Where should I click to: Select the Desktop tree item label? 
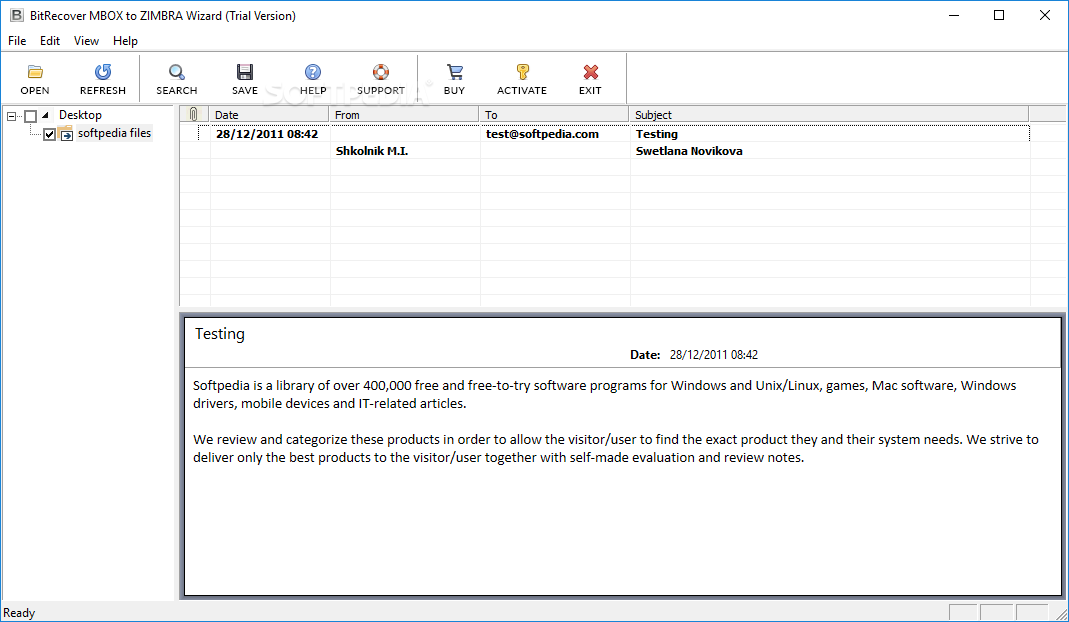point(80,115)
